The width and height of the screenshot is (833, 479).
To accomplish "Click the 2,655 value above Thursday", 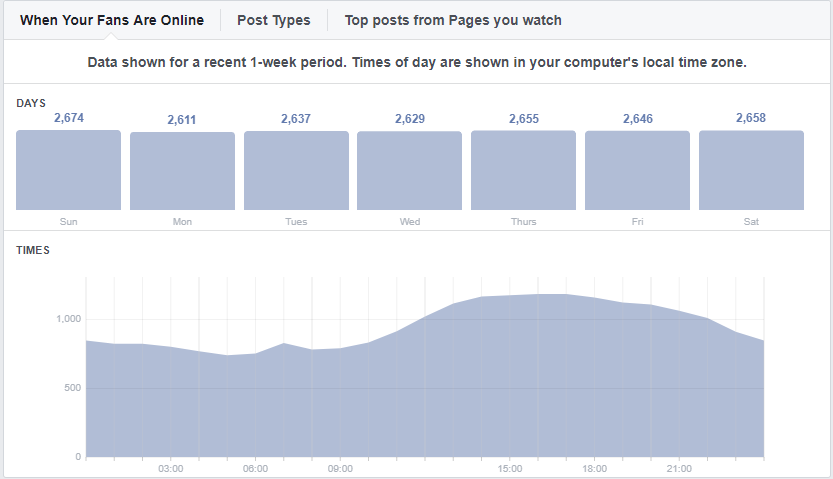I will pyautogui.click(x=524, y=119).
